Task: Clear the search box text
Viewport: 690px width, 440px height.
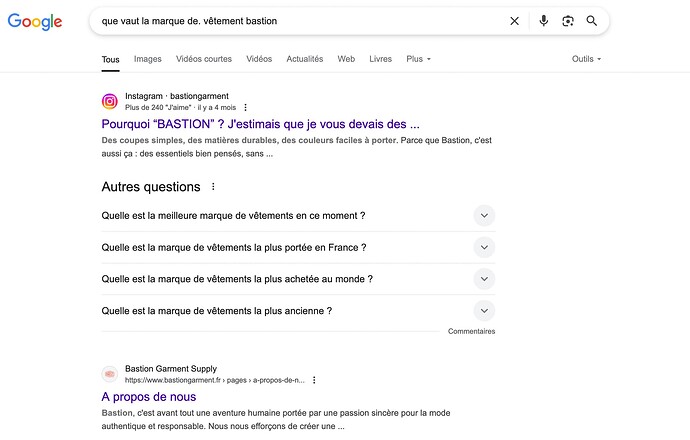Action: (x=514, y=21)
